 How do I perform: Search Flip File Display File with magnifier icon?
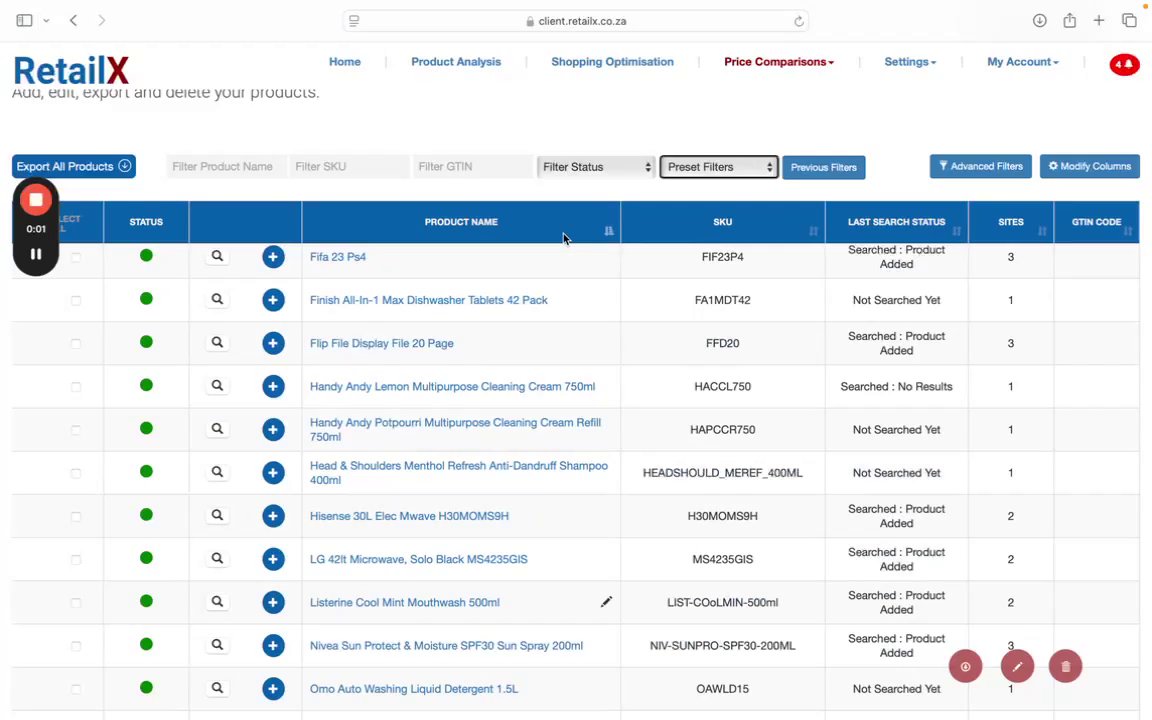[x=217, y=342]
